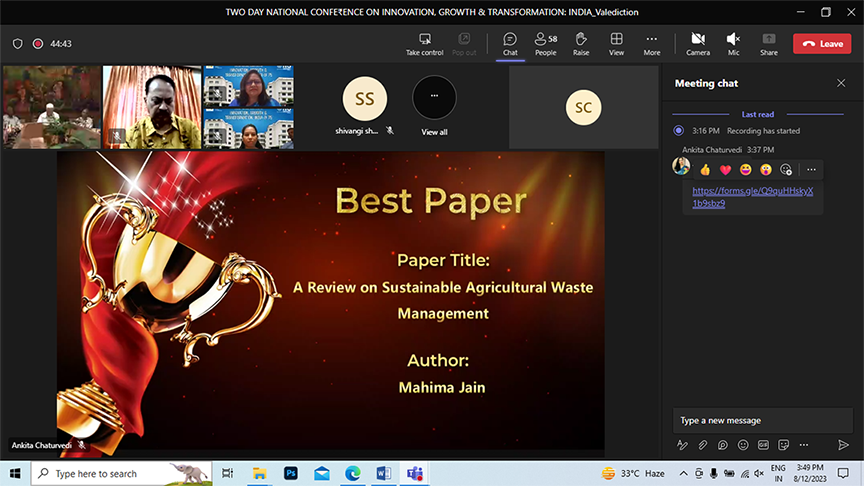React with the heart emoji
The width and height of the screenshot is (864, 486).
(725, 170)
